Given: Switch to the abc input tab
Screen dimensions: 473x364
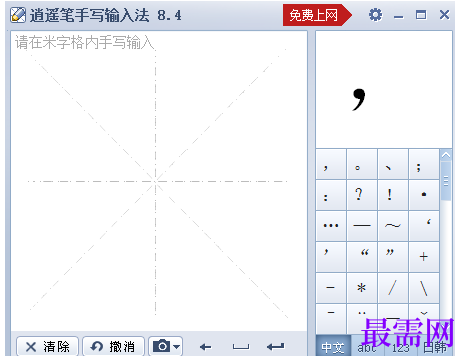Looking at the screenshot, I should point(367,347).
